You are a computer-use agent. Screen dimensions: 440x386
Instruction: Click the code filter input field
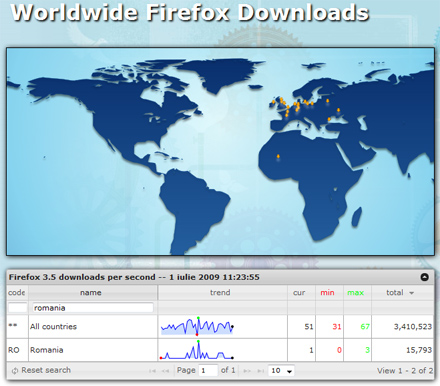pos(17,308)
